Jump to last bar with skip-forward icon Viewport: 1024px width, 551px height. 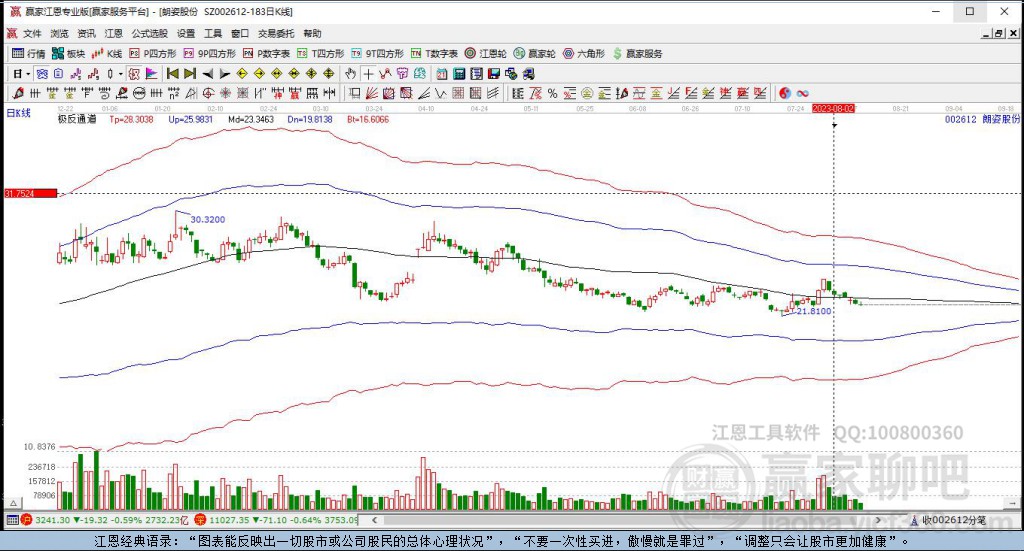click(190, 74)
